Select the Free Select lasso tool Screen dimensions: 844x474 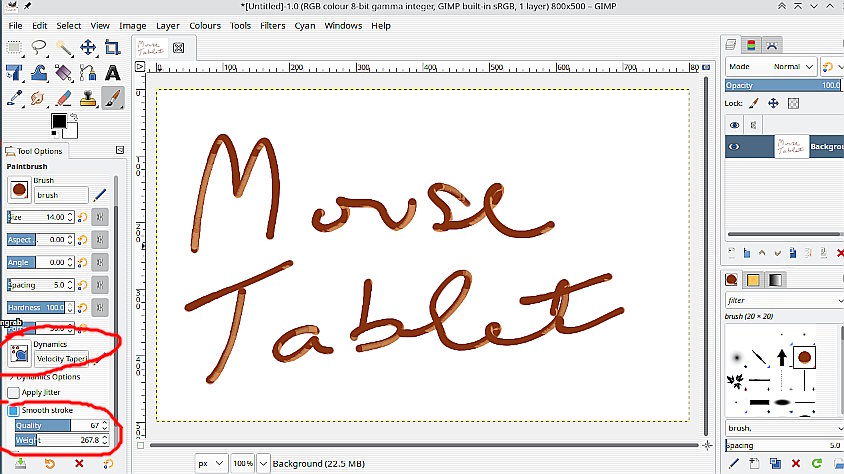point(39,47)
